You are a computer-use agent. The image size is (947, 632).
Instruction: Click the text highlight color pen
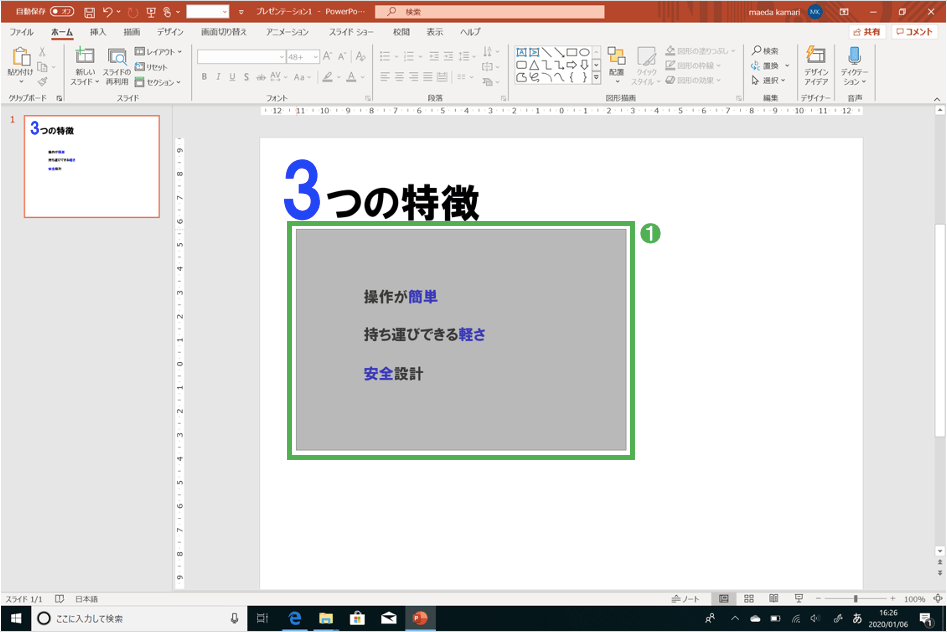click(327, 77)
